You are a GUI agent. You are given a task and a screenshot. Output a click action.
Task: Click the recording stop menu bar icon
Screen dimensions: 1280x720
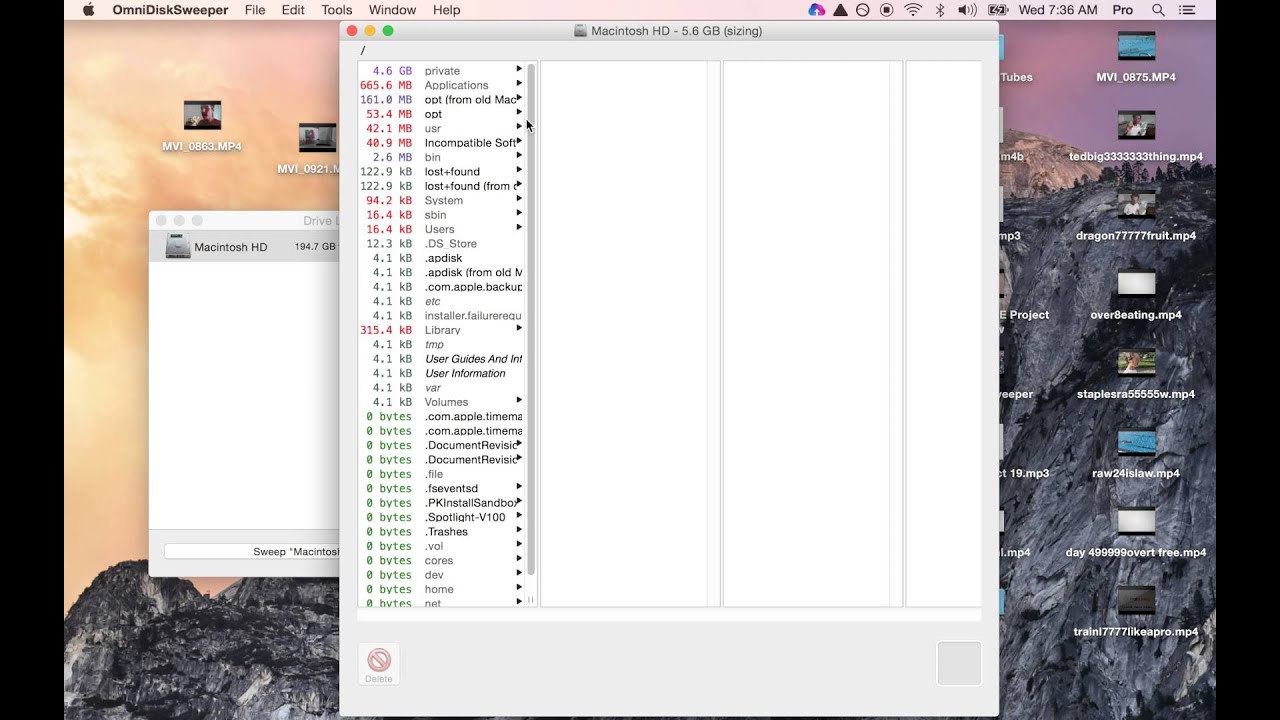tap(887, 10)
